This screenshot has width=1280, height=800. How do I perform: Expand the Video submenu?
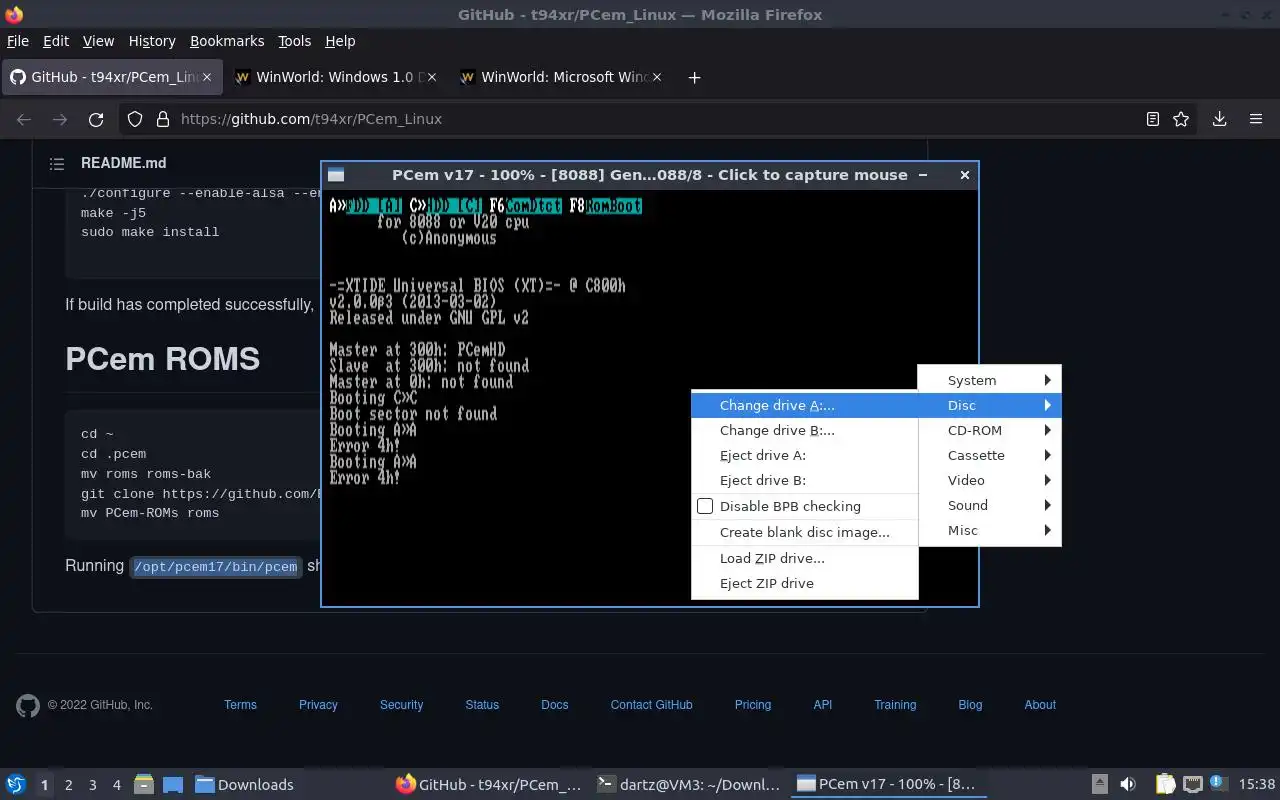989,480
